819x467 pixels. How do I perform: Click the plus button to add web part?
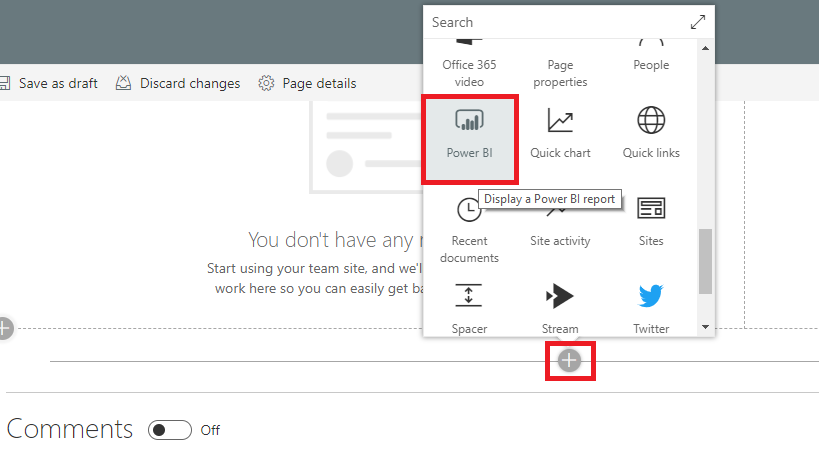click(569, 360)
